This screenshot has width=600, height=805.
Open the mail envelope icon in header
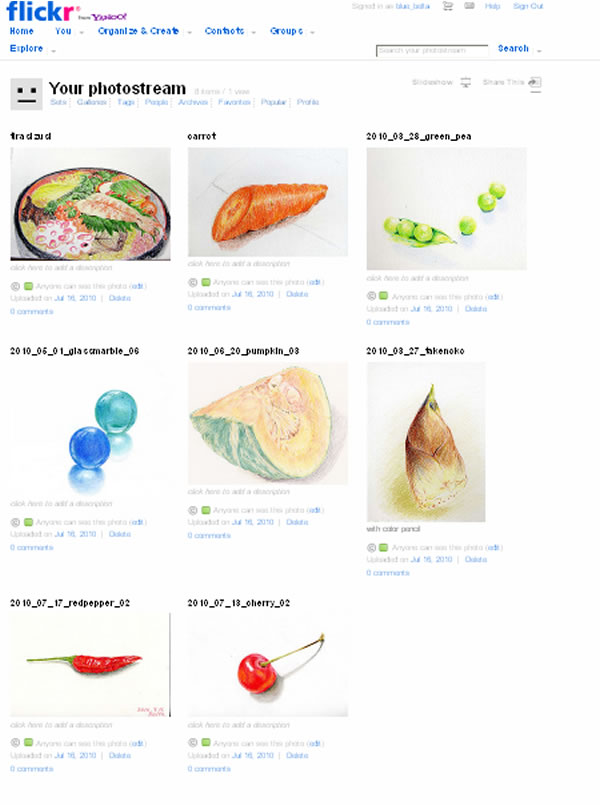pyautogui.click(x=469, y=6)
